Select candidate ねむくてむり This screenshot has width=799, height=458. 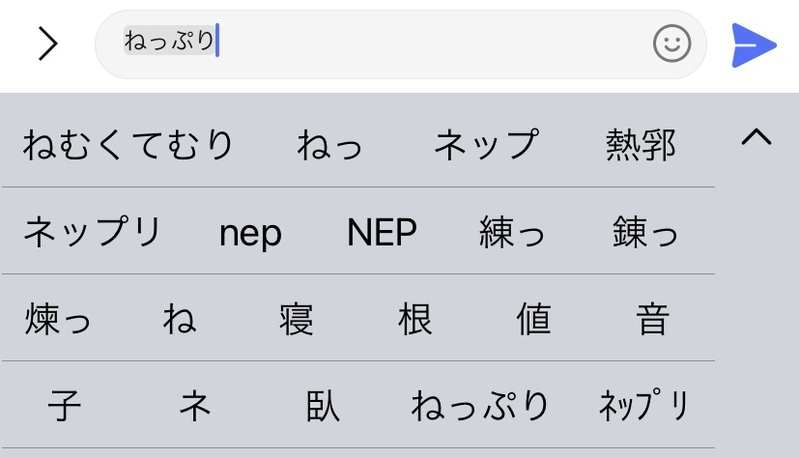pyautogui.click(x=128, y=145)
